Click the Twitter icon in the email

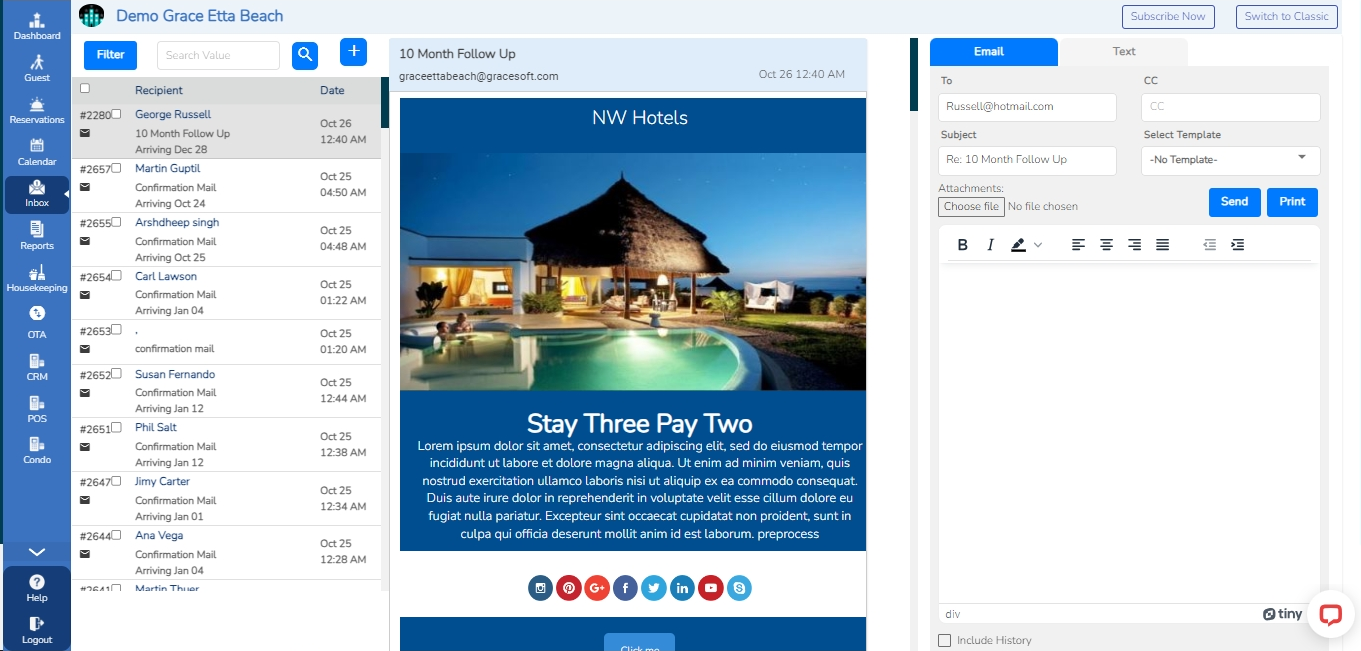click(x=653, y=588)
